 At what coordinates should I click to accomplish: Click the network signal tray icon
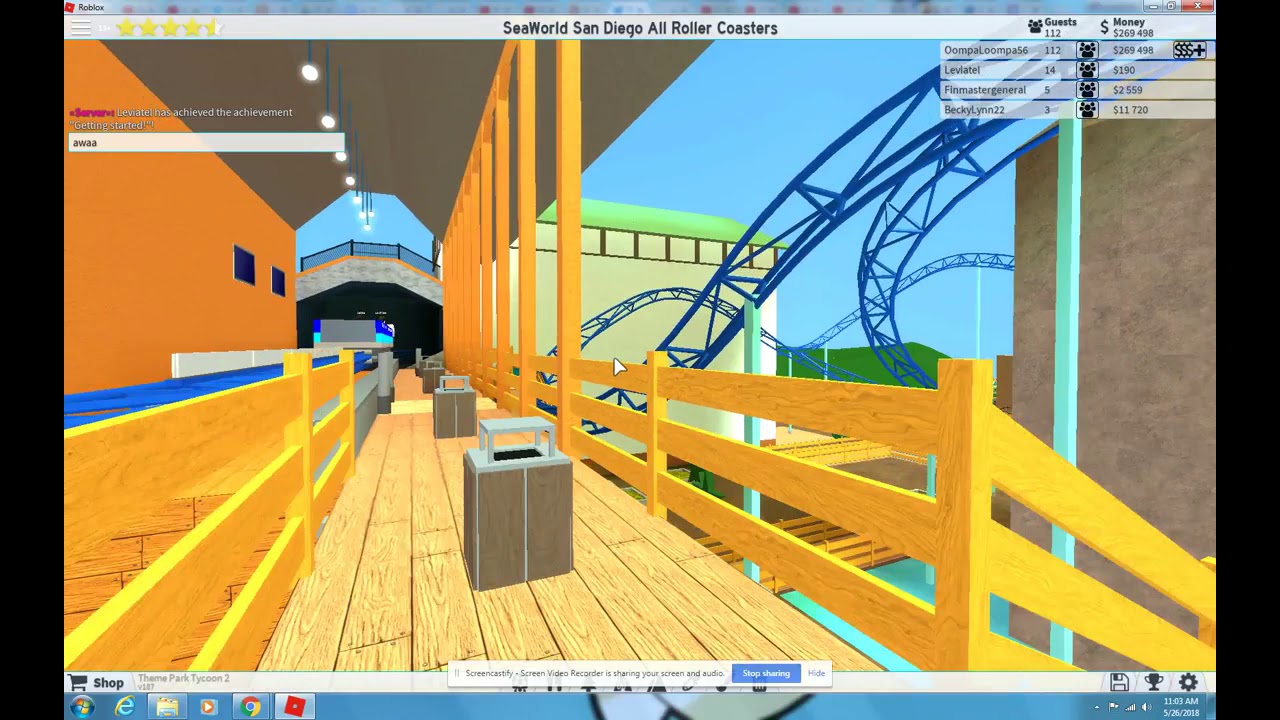click(x=1130, y=707)
